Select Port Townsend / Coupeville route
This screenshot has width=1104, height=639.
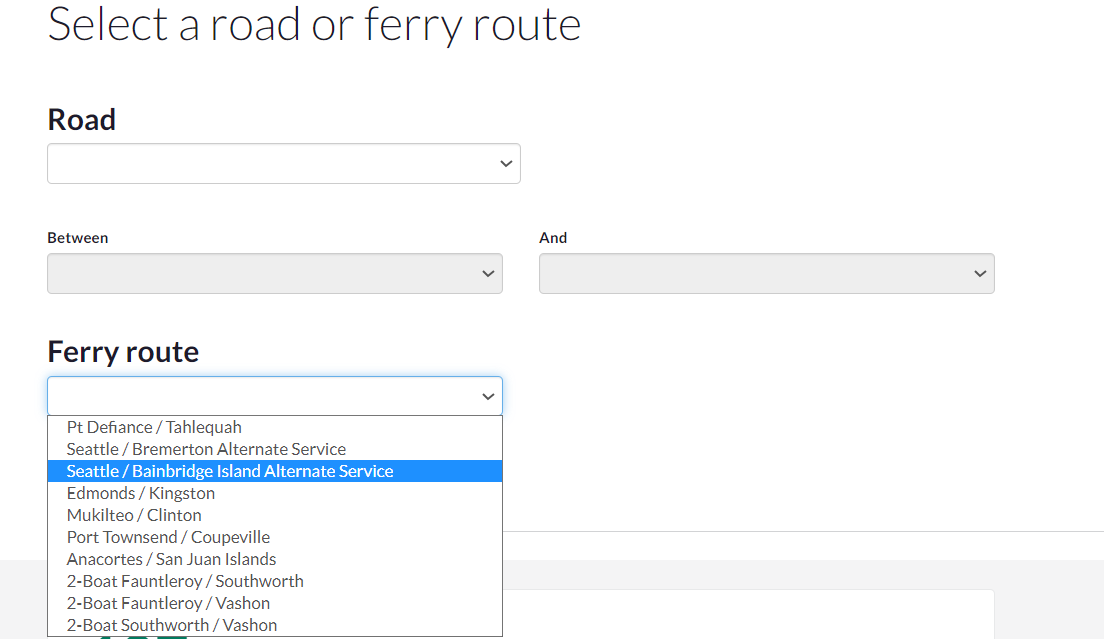(x=168, y=537)
